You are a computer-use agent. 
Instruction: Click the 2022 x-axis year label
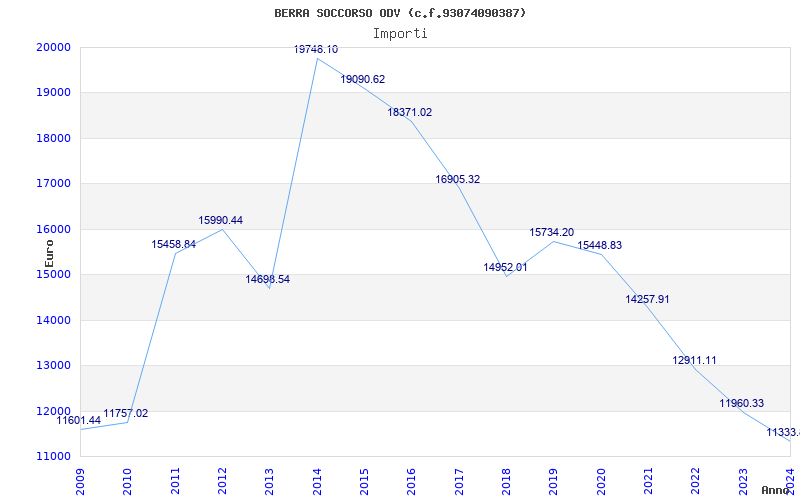(x=695, y=482)
